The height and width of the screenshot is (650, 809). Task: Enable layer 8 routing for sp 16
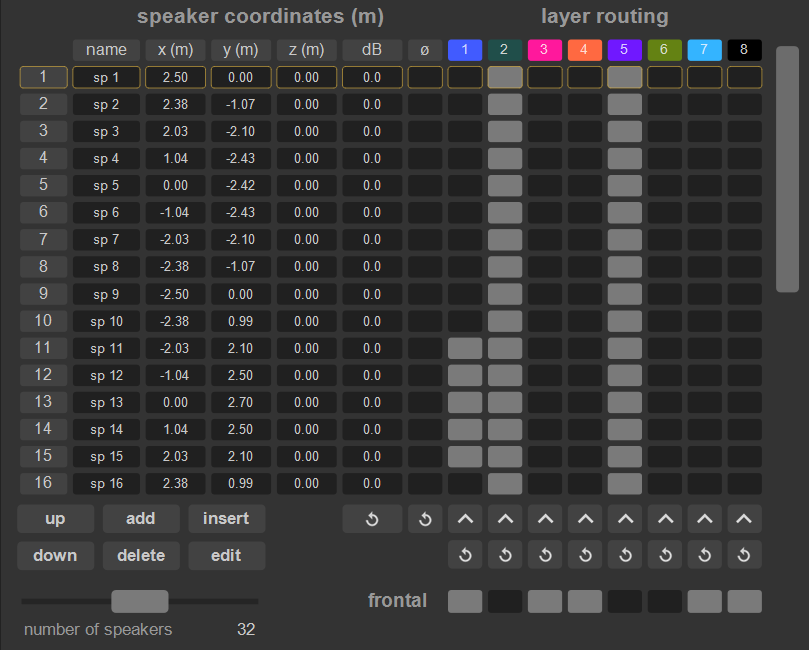745,483
